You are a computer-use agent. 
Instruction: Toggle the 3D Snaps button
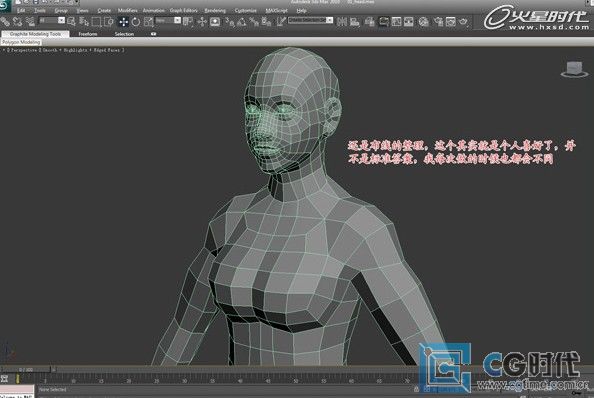230,22
